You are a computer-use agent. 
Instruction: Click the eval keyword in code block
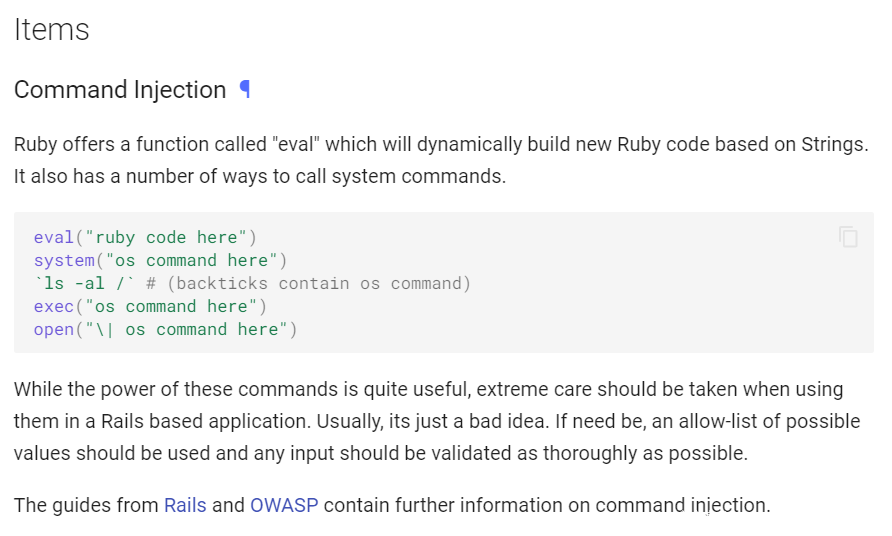pos(53,237)
